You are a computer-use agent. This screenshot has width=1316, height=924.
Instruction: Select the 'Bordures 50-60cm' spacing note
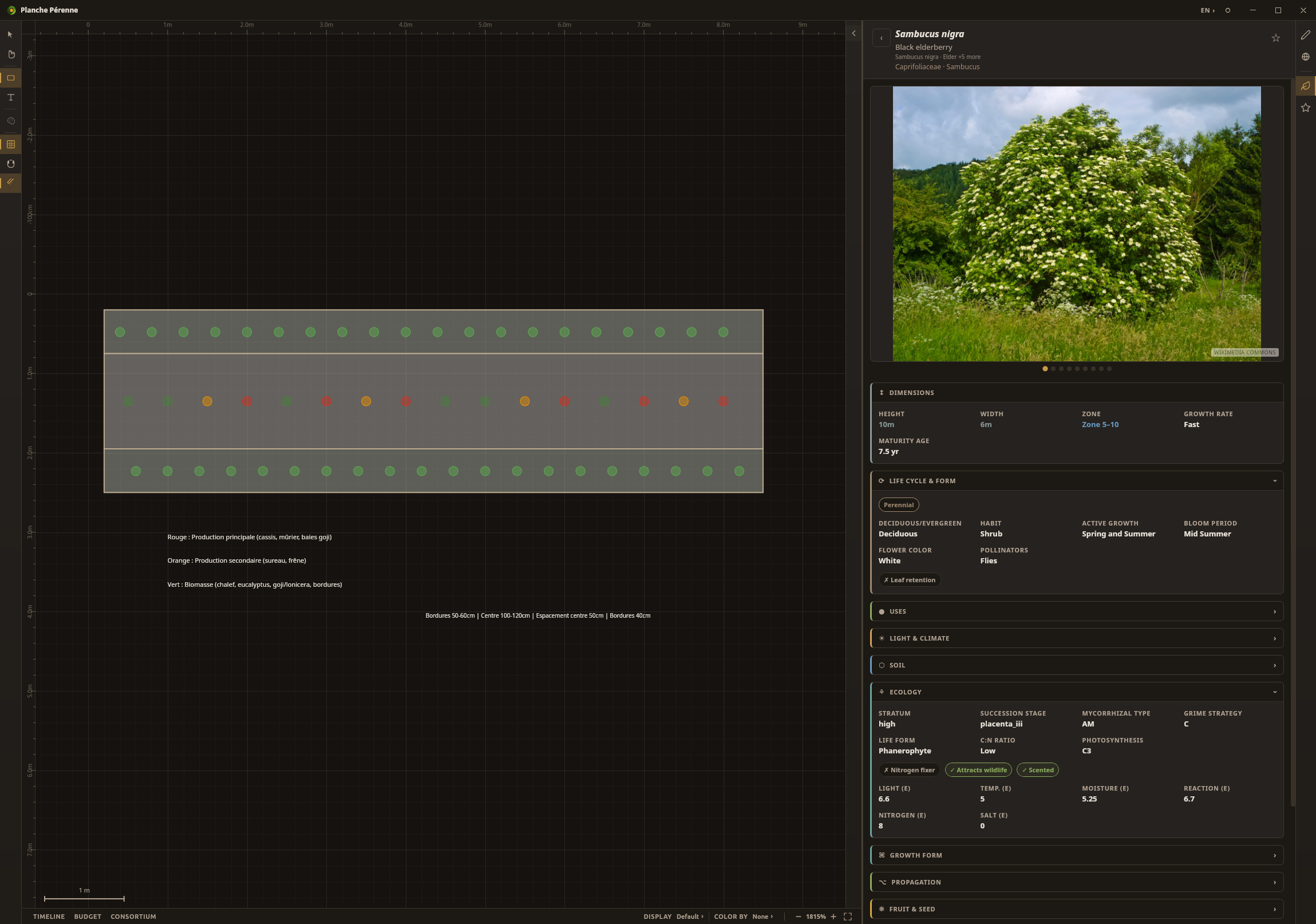click(x=538, y=615)
